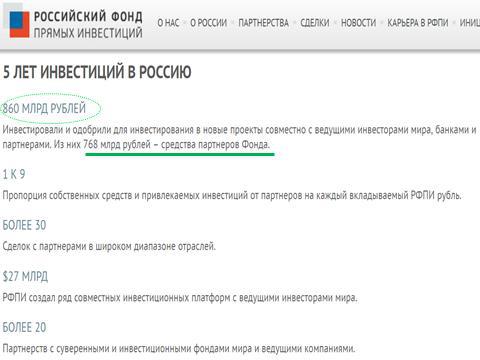
Task: Click the 860 МЛРД РУБЛЕЙ figure
Action: tap(44, 108)
